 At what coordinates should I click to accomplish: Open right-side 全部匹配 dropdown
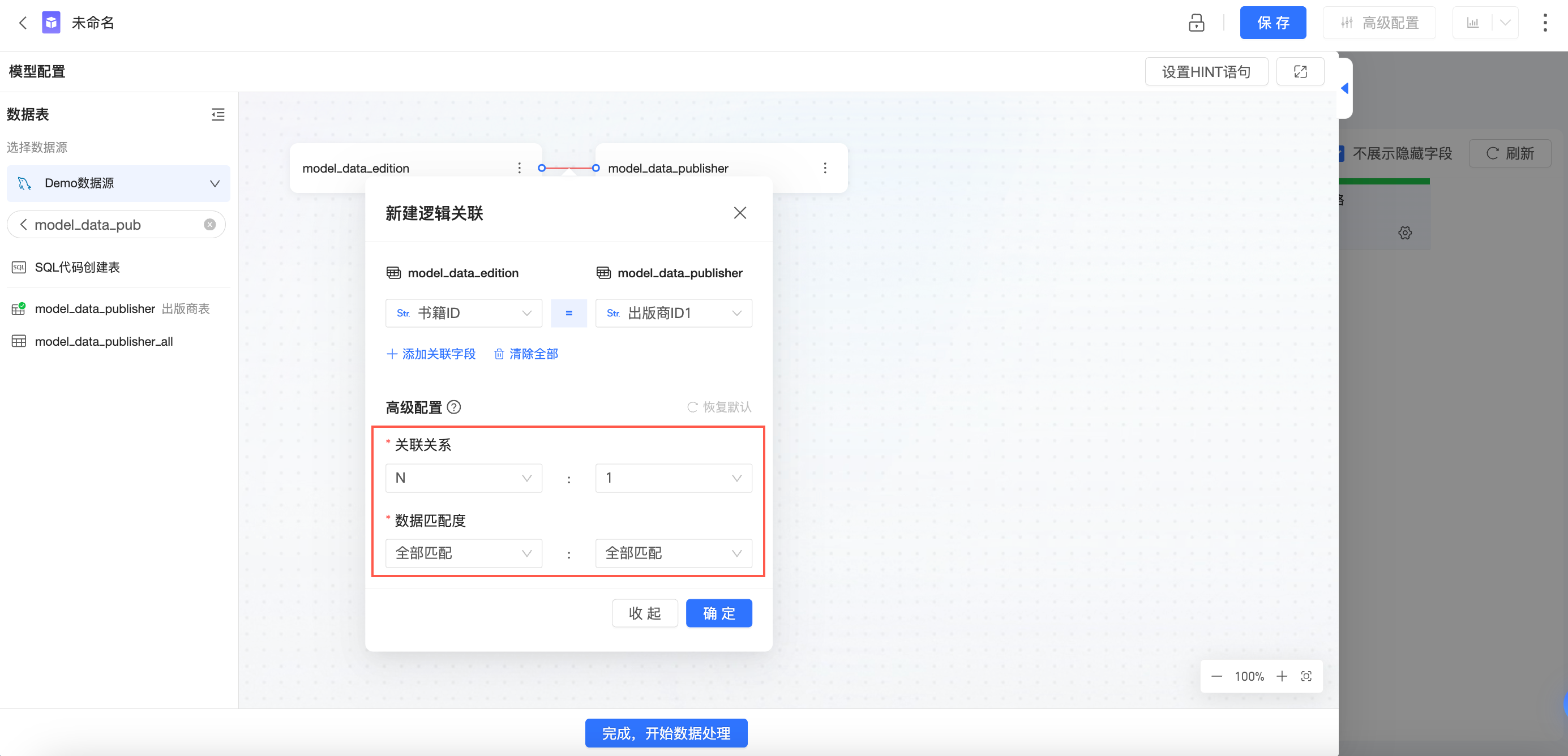pyautogui.click(x=673, y=553)
